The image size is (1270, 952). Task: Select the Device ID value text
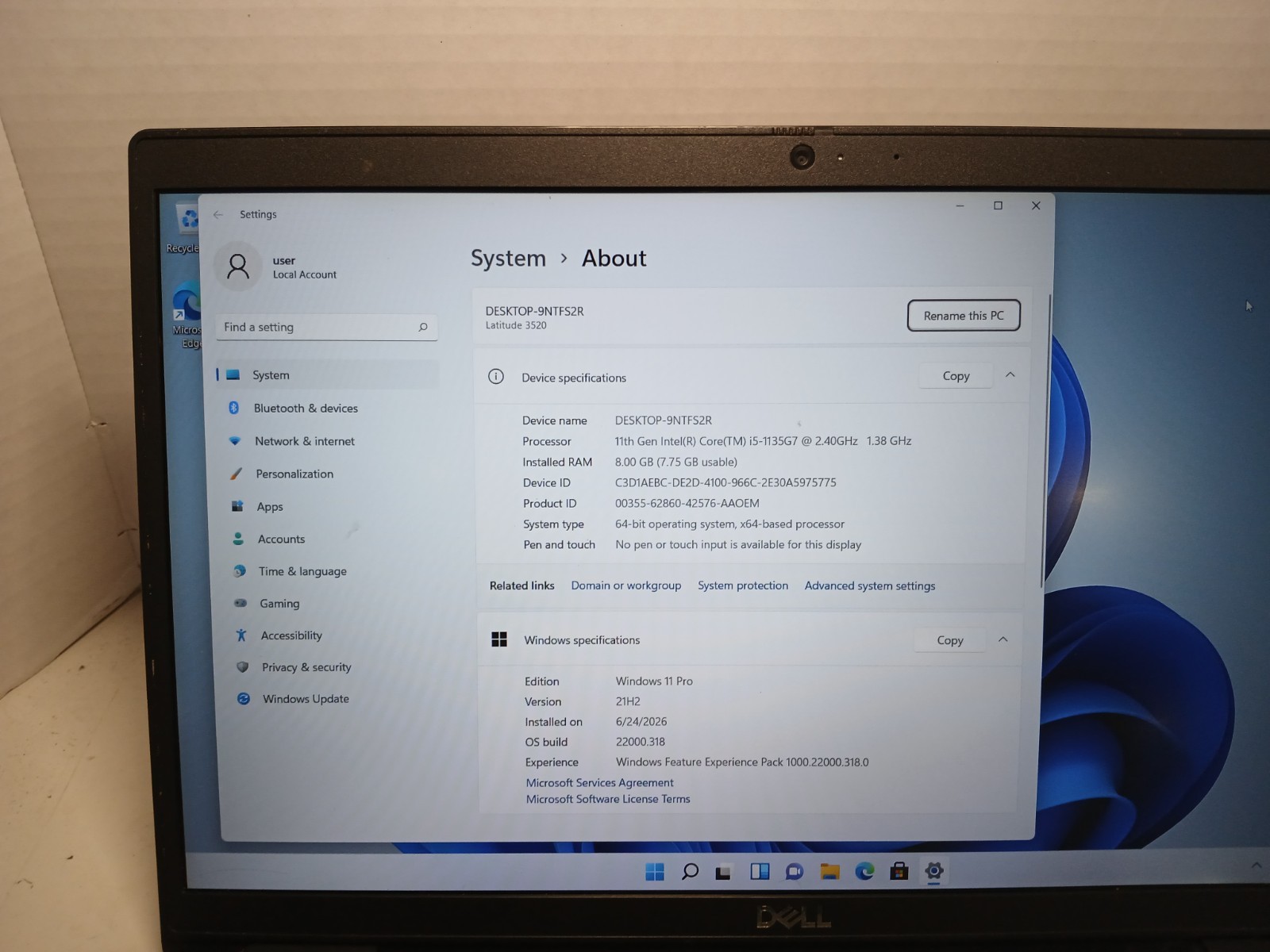[x=725, y=482]
